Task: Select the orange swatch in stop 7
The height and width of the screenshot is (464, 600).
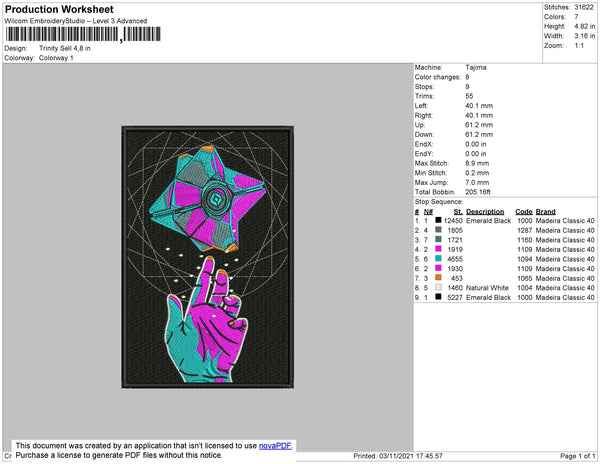Action: (x=438, y=278)
